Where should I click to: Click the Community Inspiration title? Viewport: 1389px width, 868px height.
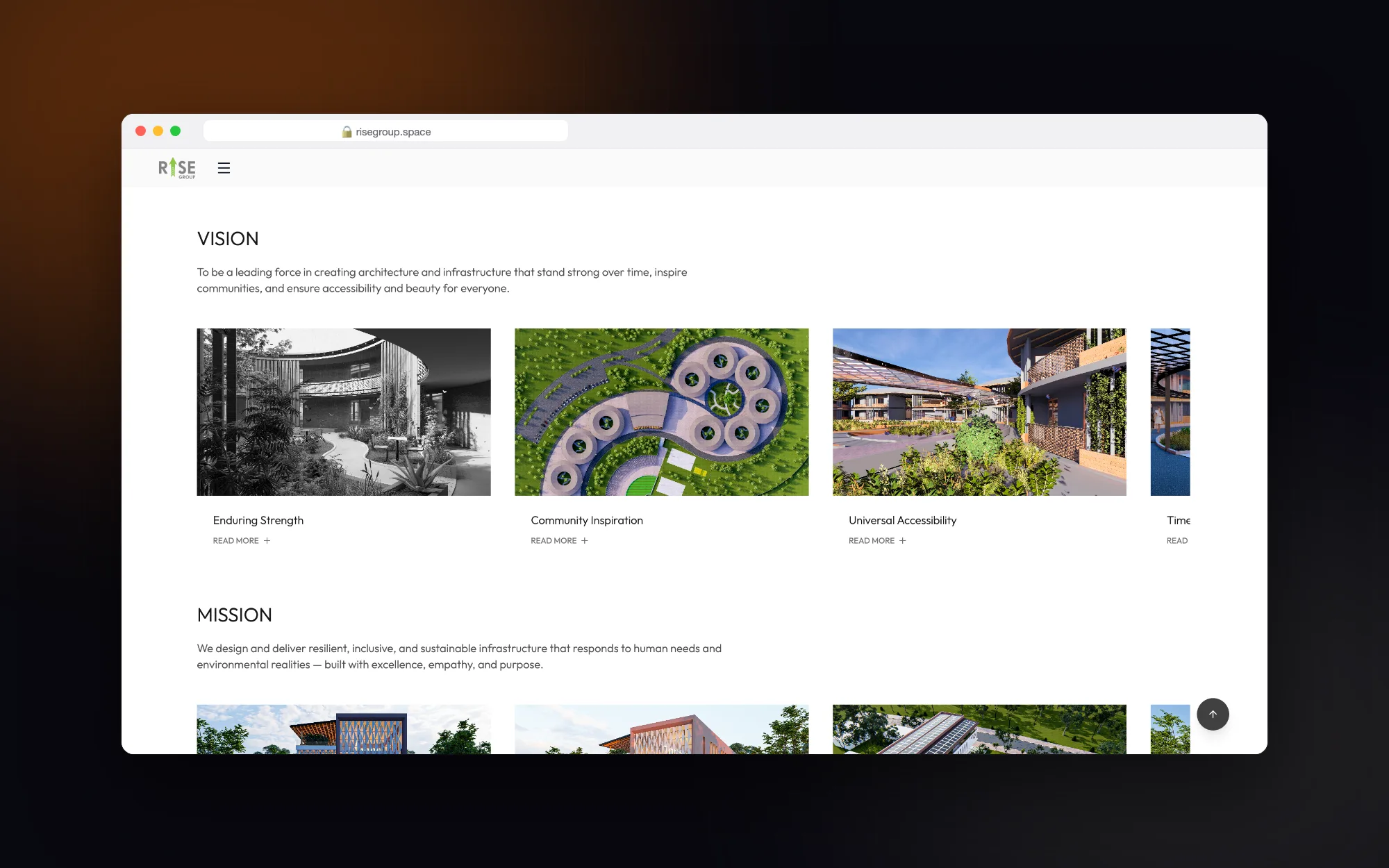tap(587, 520)
